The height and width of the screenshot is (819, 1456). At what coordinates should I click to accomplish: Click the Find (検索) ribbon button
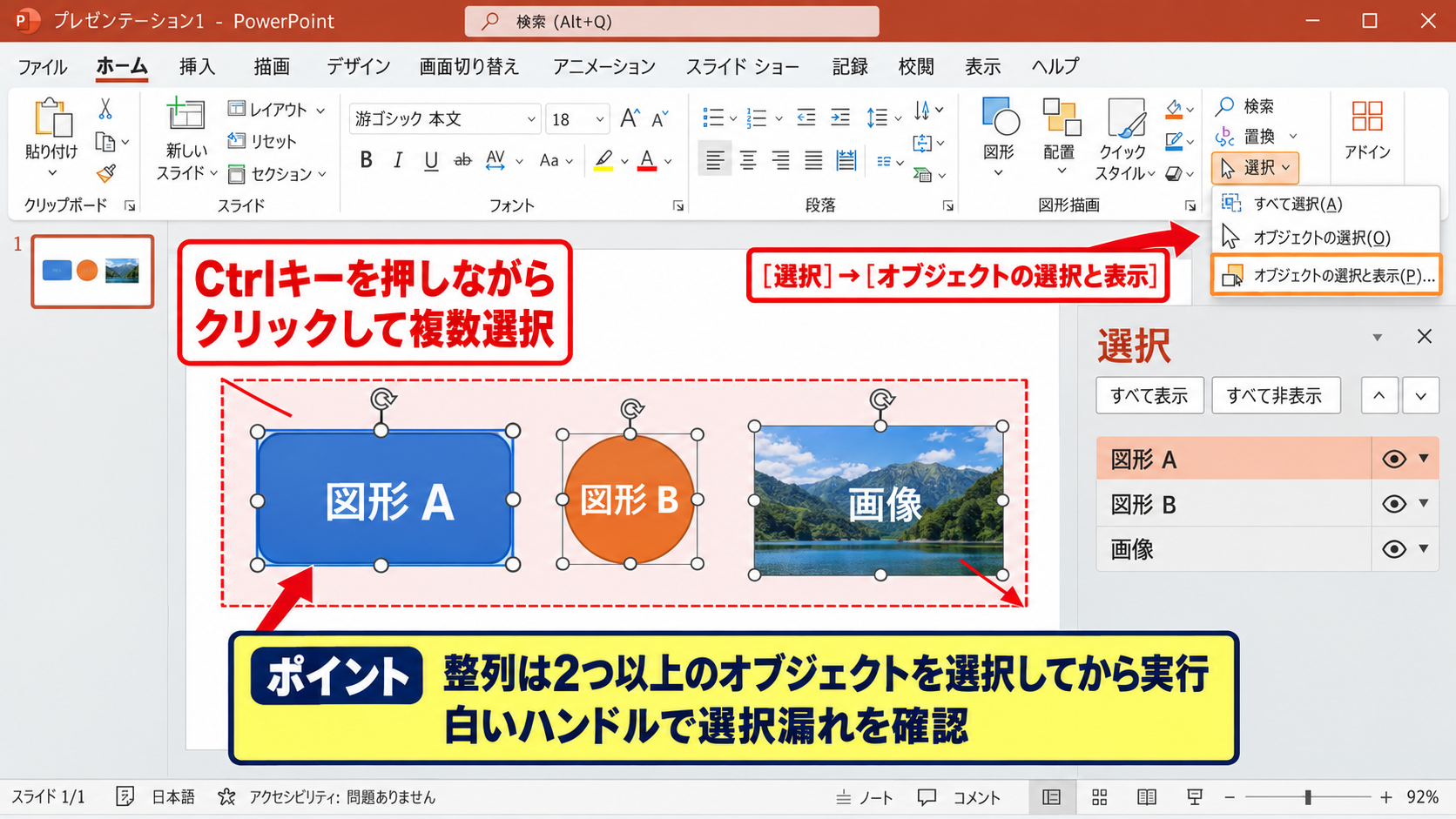pyautogui.click(x=1245, y=106)
